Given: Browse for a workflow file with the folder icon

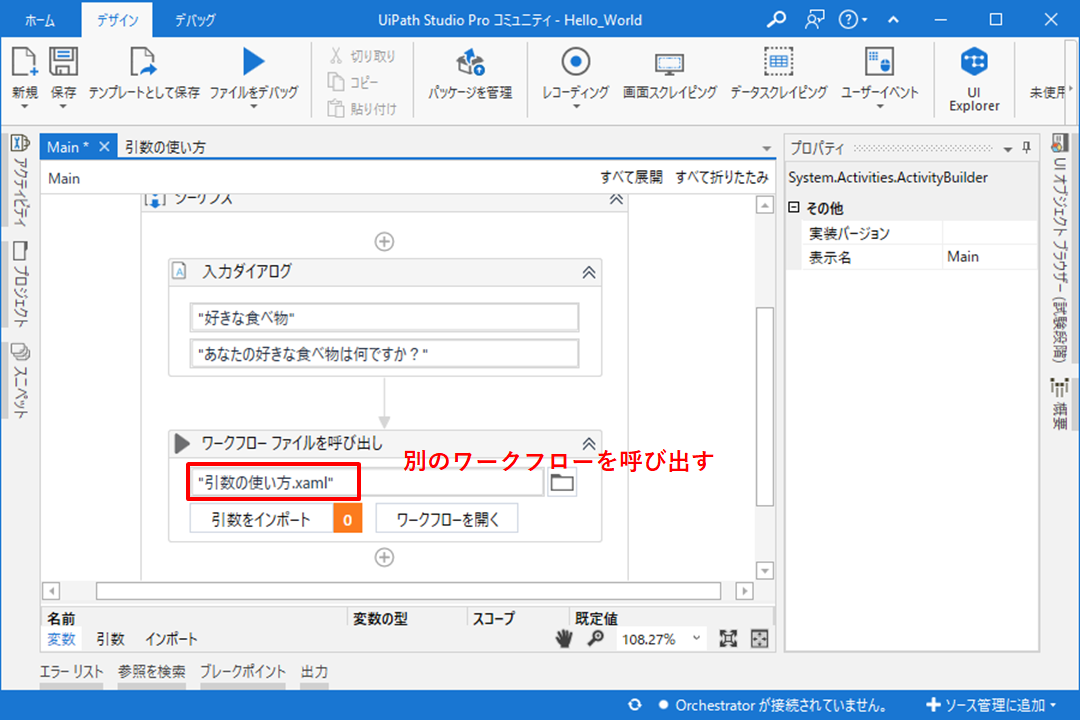Looking at the screenshot, I should coord(563,482).
